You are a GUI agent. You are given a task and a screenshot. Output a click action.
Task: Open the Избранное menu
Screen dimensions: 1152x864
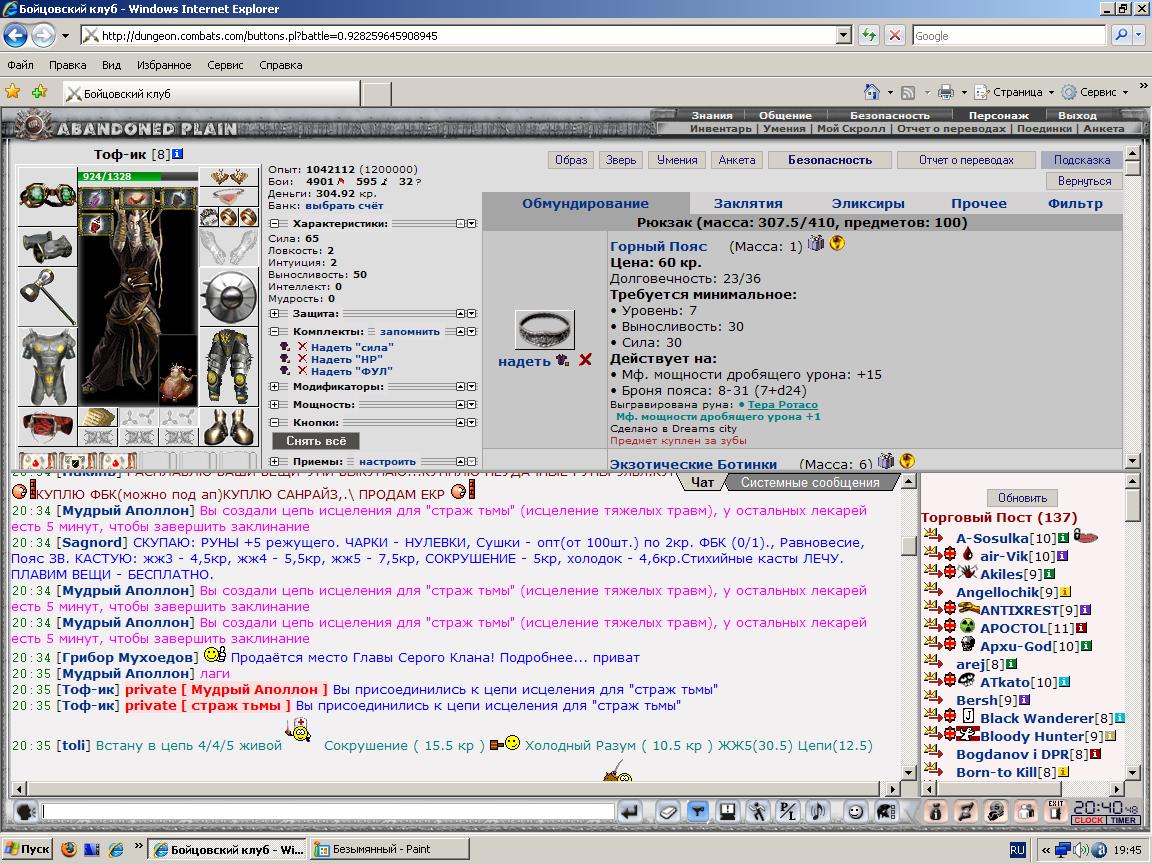pos(164,65)
